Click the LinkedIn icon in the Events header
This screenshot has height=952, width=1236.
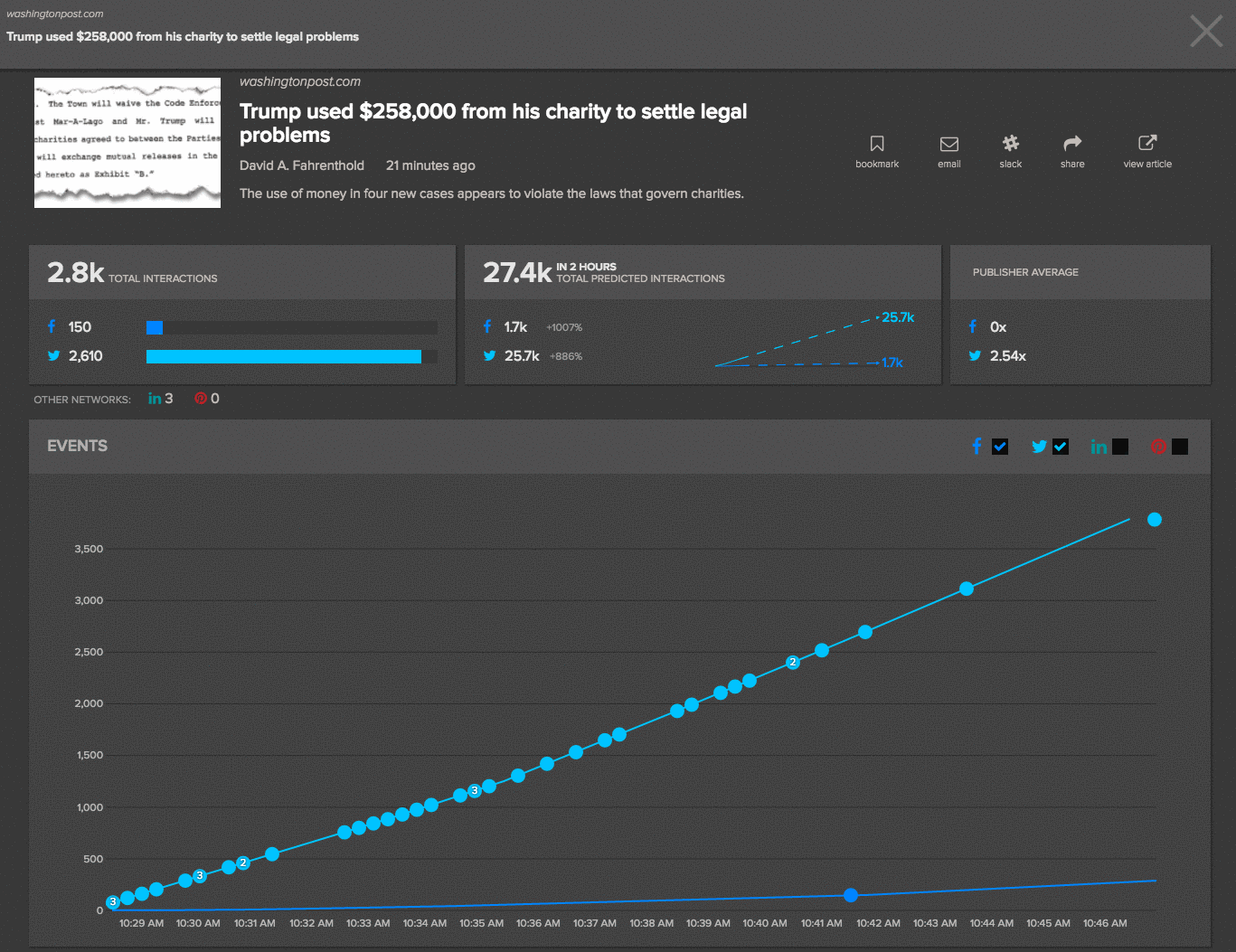point(1099,447)
